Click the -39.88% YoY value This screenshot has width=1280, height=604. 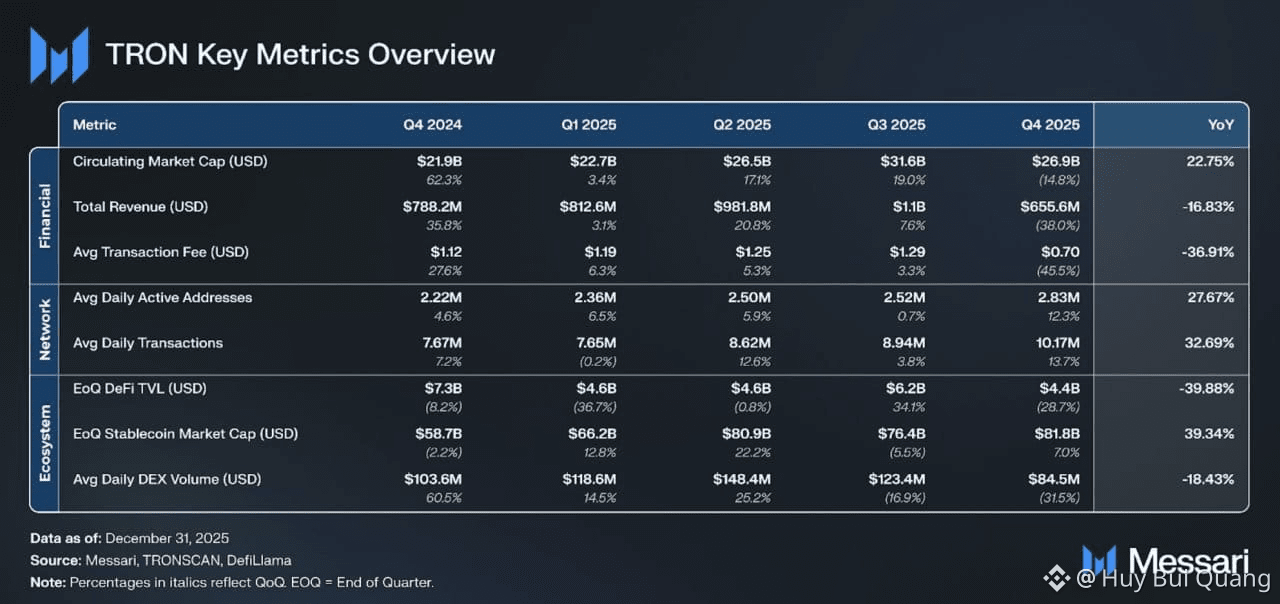(x=1207, y=388)
